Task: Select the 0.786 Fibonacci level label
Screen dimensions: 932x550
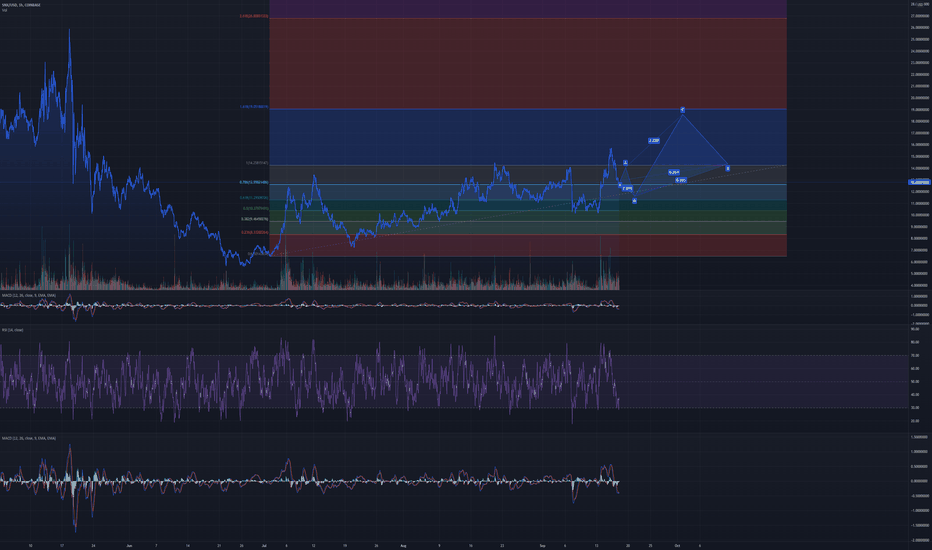Action: tap(254, 183)
